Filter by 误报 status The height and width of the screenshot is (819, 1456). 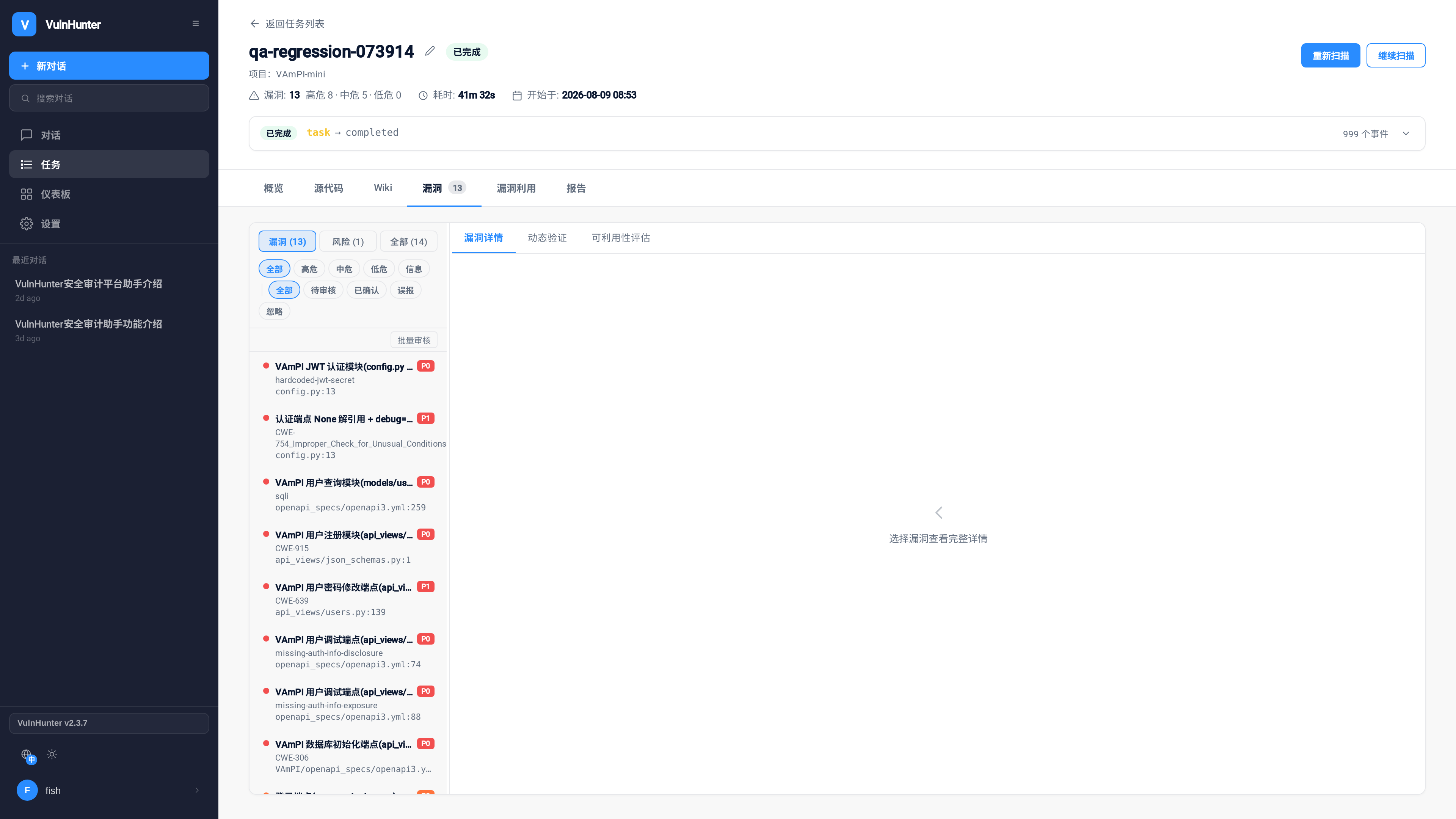pyautogui.click(x=405, y=290)
